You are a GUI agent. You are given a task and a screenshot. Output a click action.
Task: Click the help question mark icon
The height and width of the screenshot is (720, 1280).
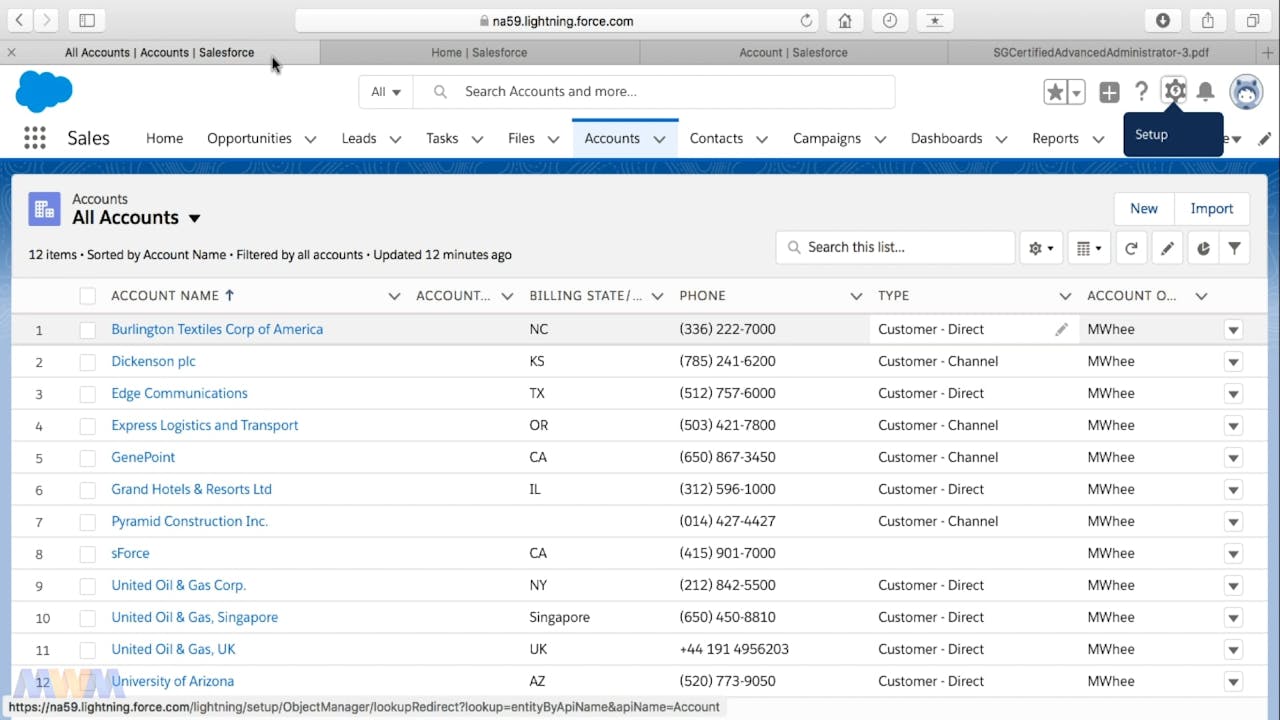tap(1141, 92)
